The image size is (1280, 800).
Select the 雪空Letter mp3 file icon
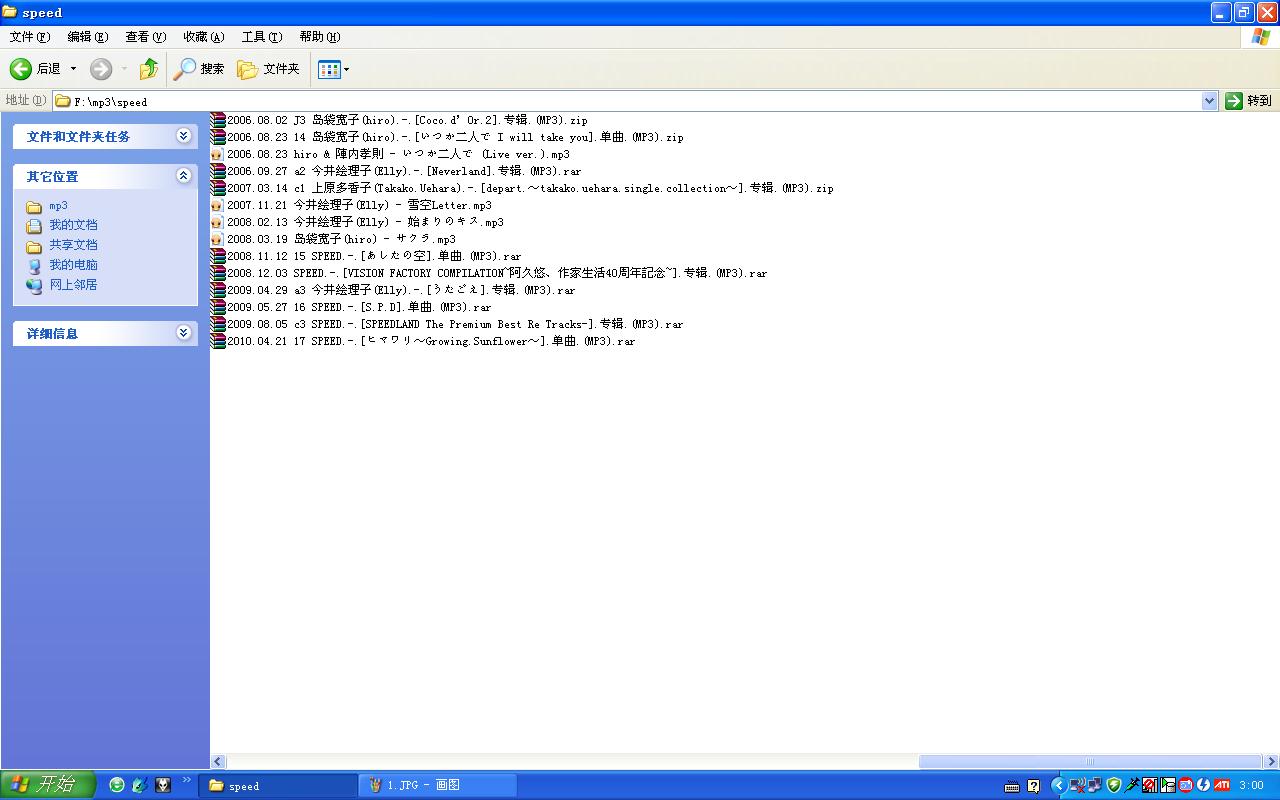218,205
